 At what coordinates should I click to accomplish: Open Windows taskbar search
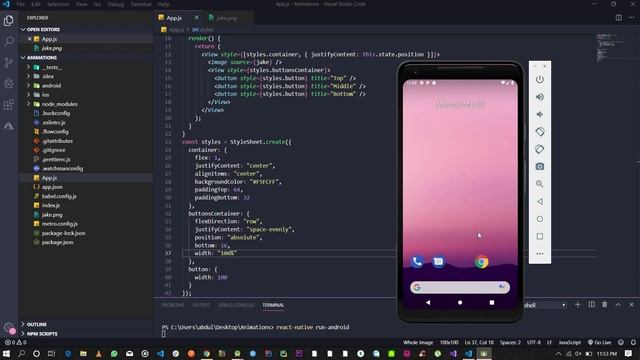pyautogui.click(x=21, y=353)
